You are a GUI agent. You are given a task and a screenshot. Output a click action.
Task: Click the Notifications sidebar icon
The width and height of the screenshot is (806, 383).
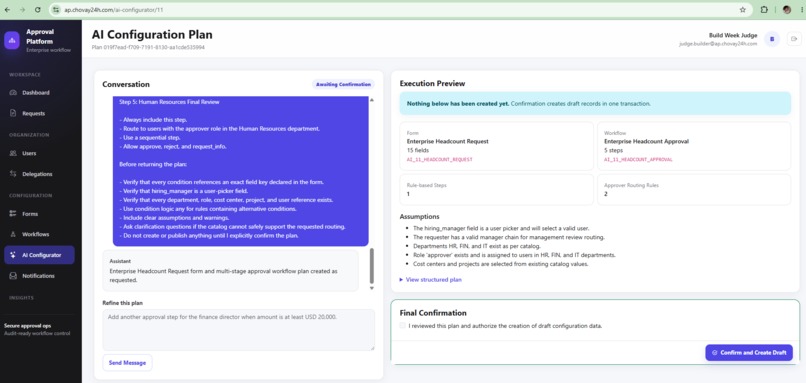click(x=13, y=276)
